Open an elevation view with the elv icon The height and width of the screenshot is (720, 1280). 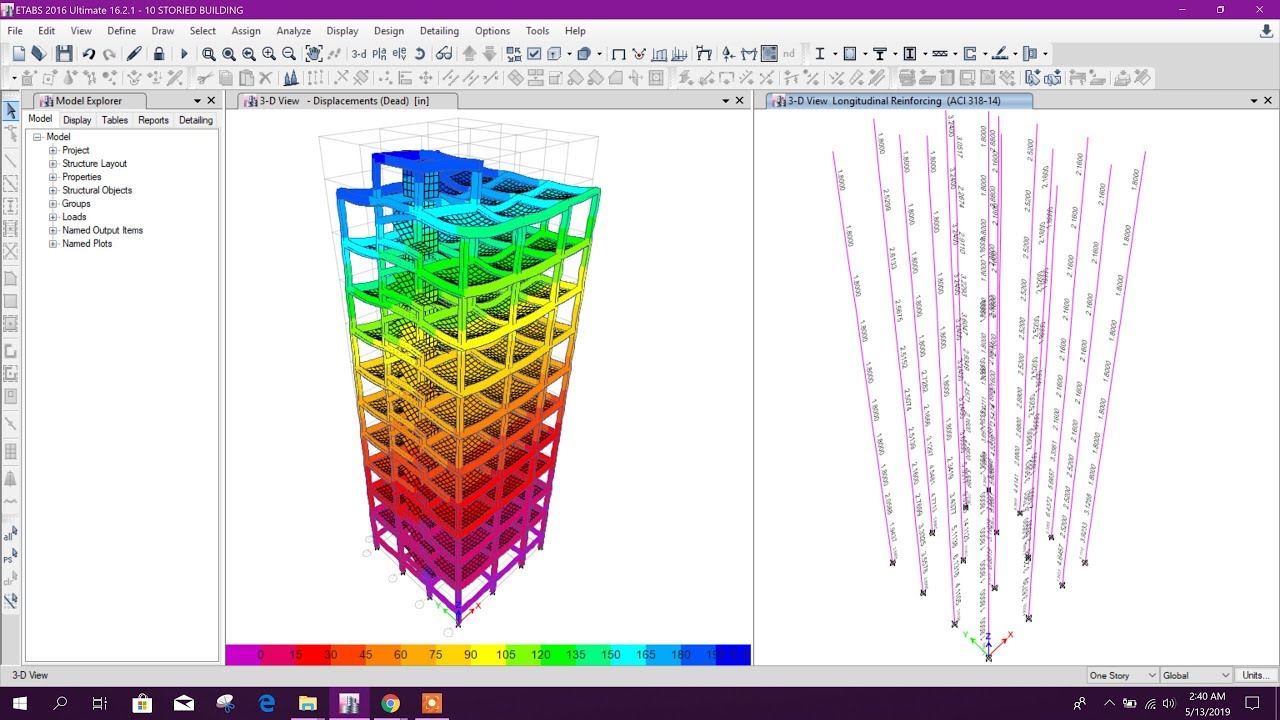[x=398, y=53]
